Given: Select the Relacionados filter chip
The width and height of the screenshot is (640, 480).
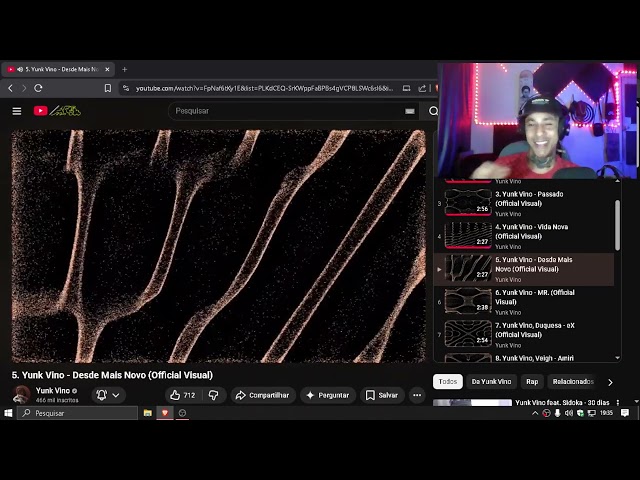Looking at the screenshot, I should pyautogui.click(x=573, y=382).
